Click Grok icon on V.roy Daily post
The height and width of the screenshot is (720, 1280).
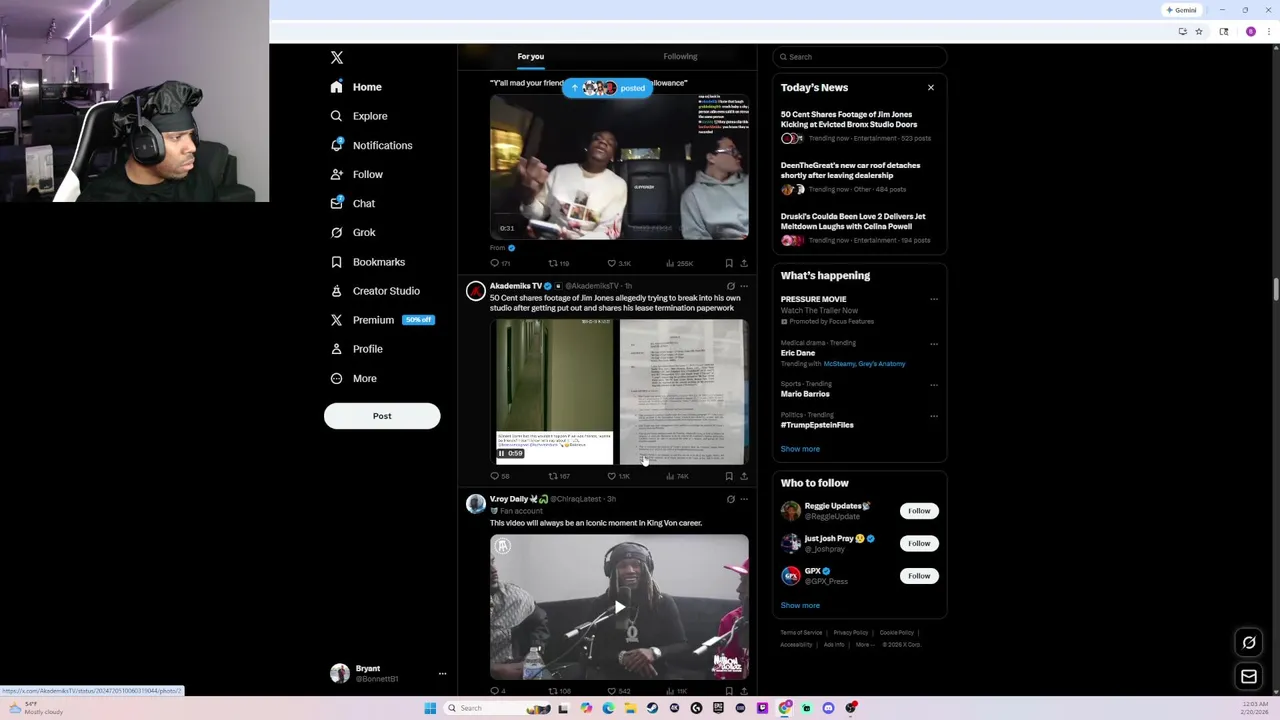click(730, 499)
